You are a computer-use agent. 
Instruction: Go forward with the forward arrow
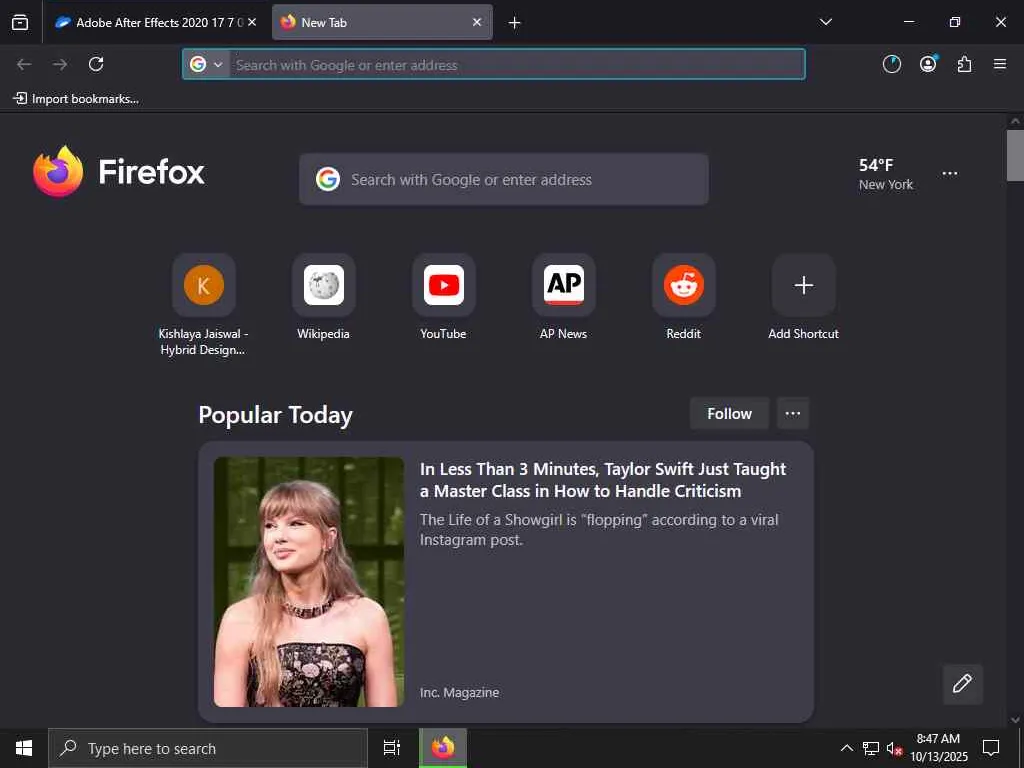point(60,64)
